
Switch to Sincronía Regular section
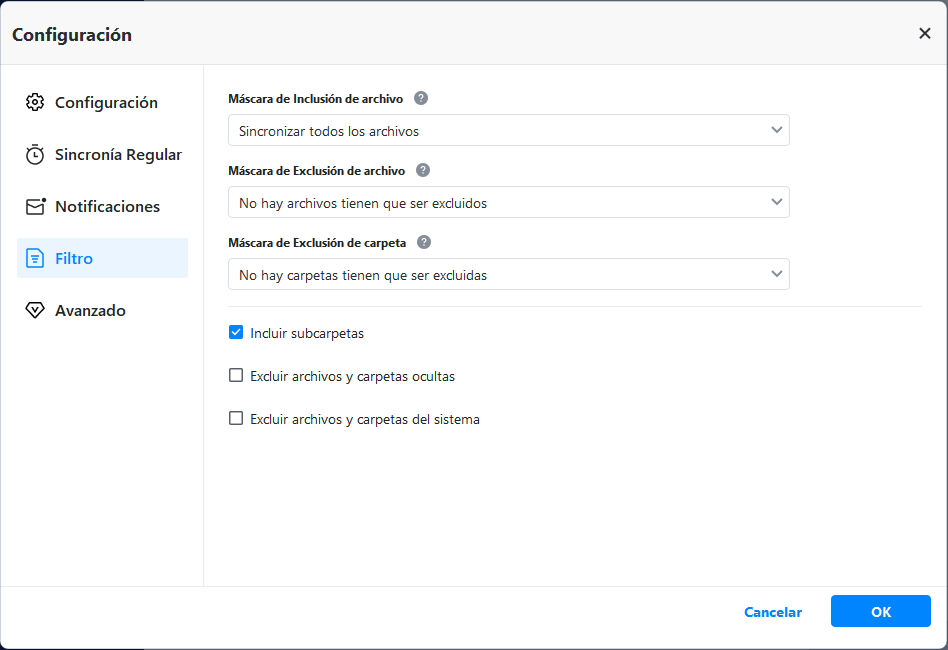(x=118, y=155)
